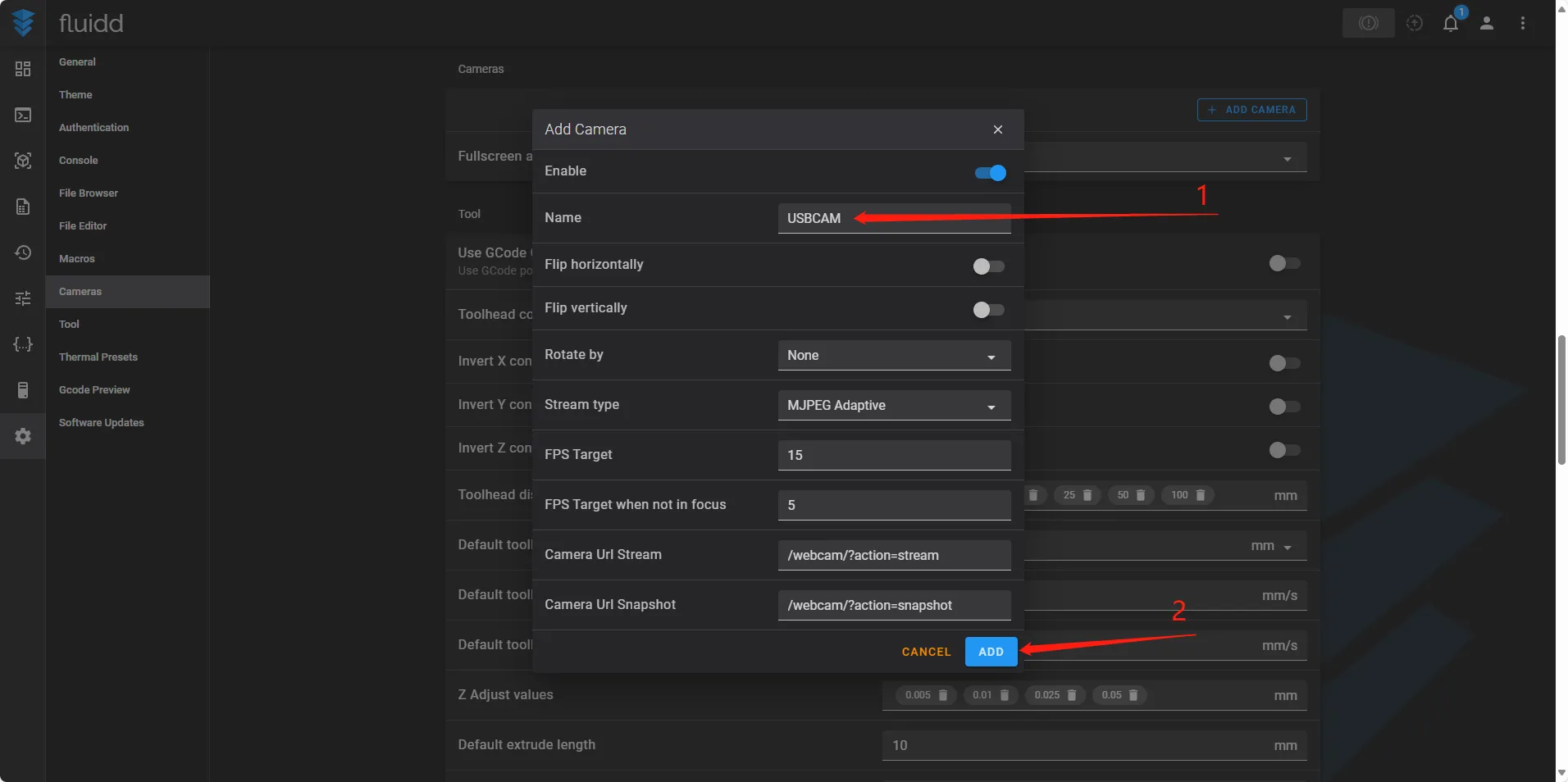Click the notifications bell icon

click(1450, 24)
